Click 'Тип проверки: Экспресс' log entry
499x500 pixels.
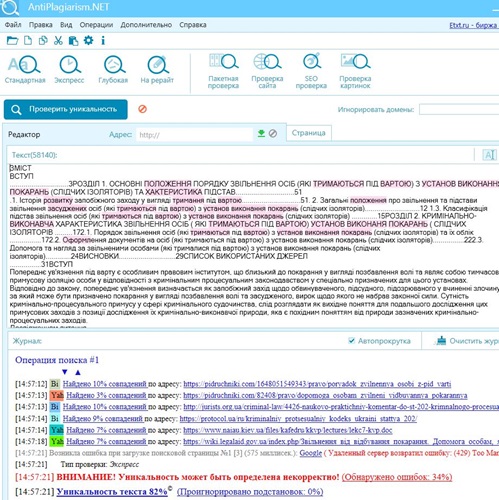tap(100, 464)
